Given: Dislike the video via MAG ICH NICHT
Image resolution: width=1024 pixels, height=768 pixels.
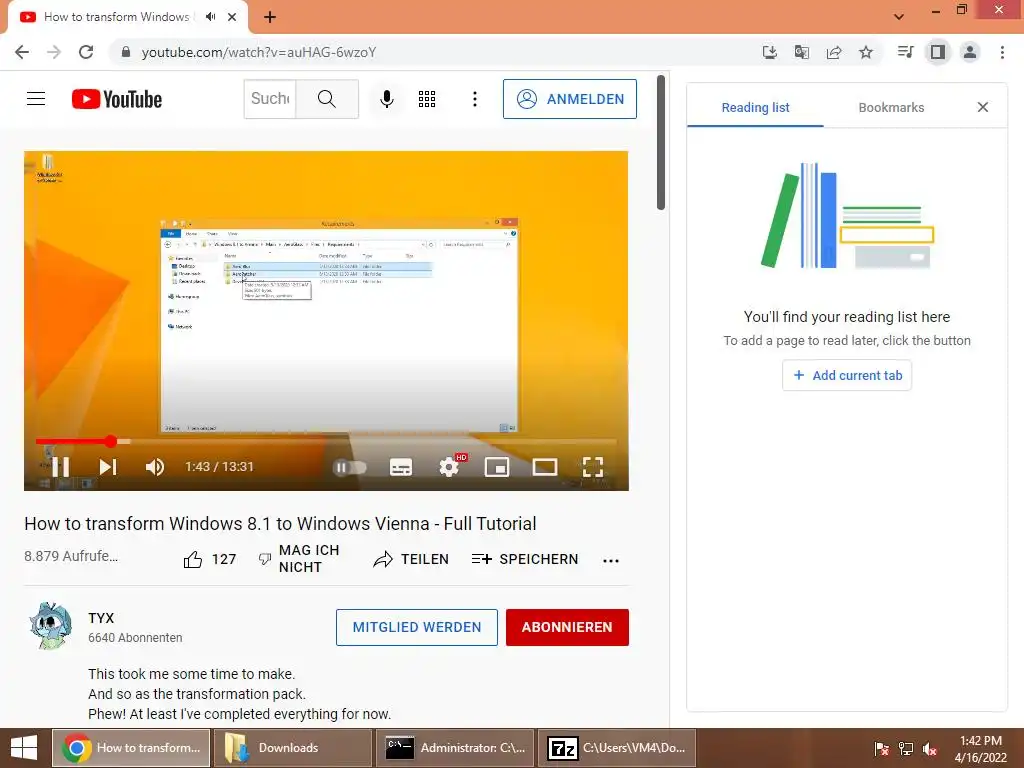Looking at the screenshot, I should (x=299, y=559).
